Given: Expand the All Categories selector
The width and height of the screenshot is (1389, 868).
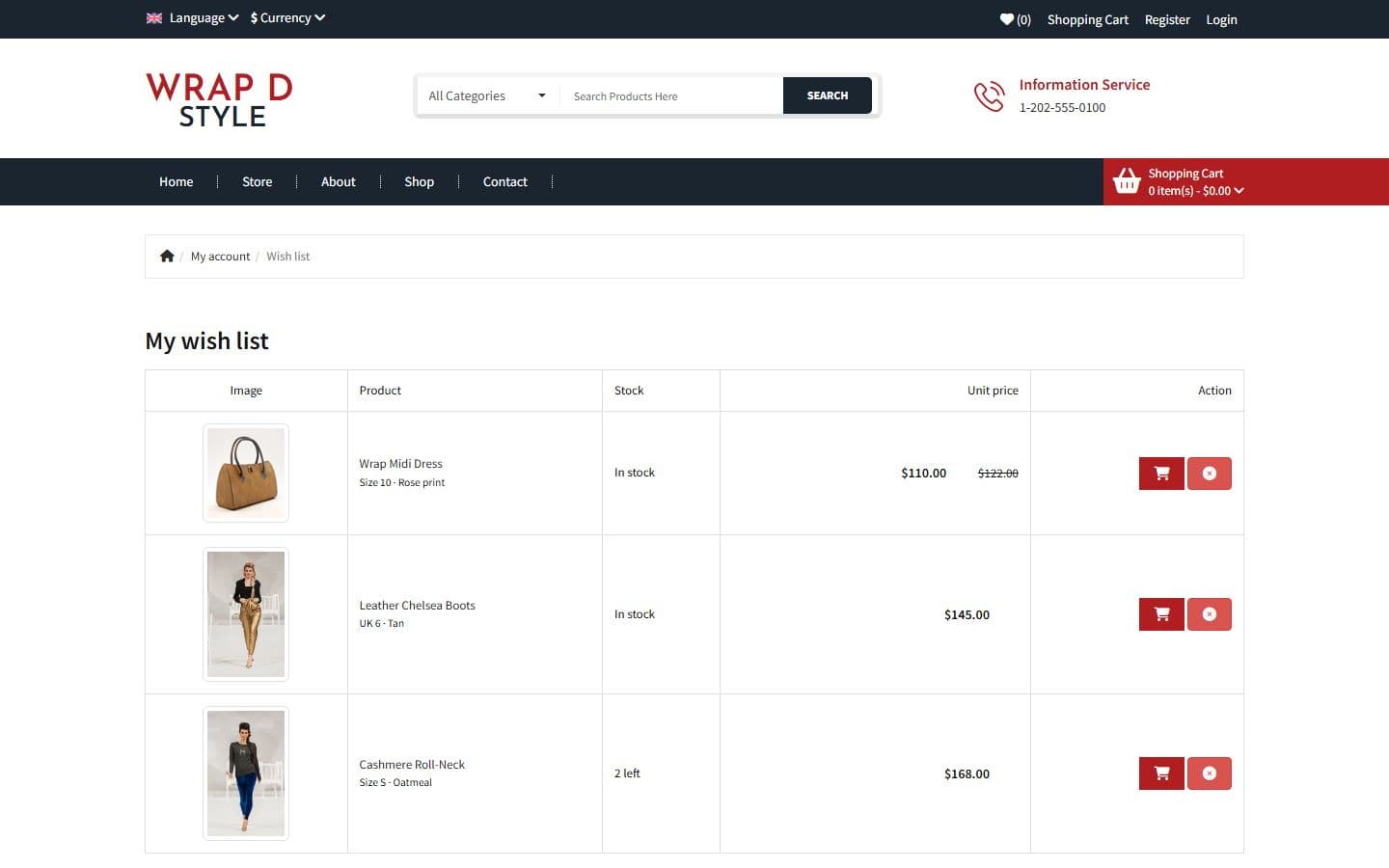Looking at the screenshot, I should pos(487,95).
